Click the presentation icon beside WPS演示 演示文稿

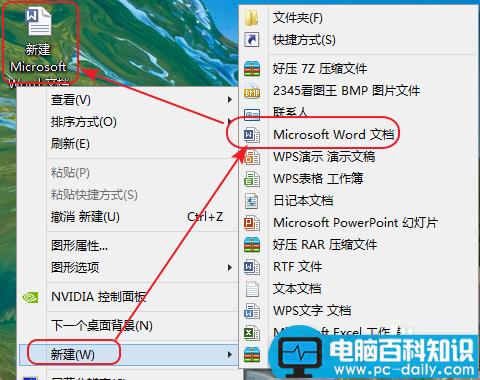coord(252,157)
